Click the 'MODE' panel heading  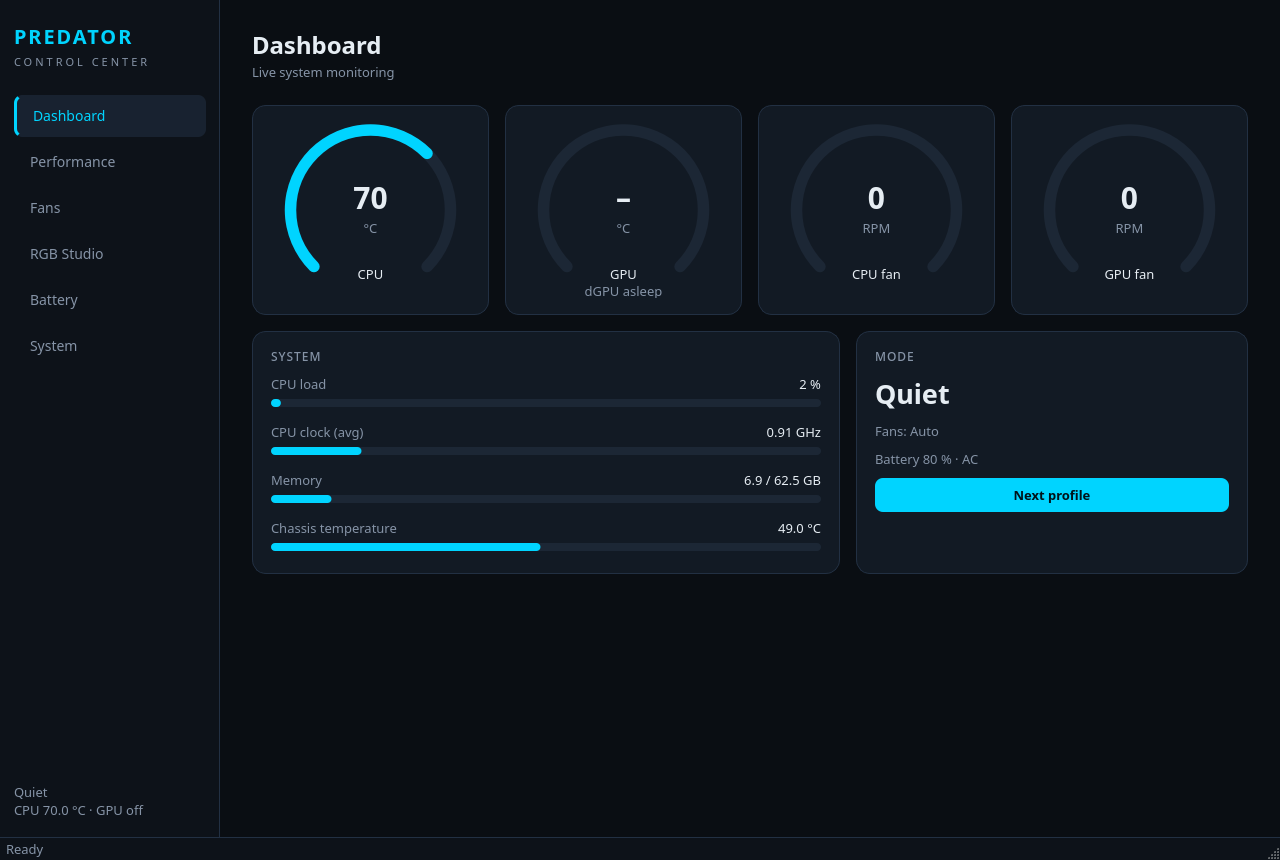pos(895,357)
